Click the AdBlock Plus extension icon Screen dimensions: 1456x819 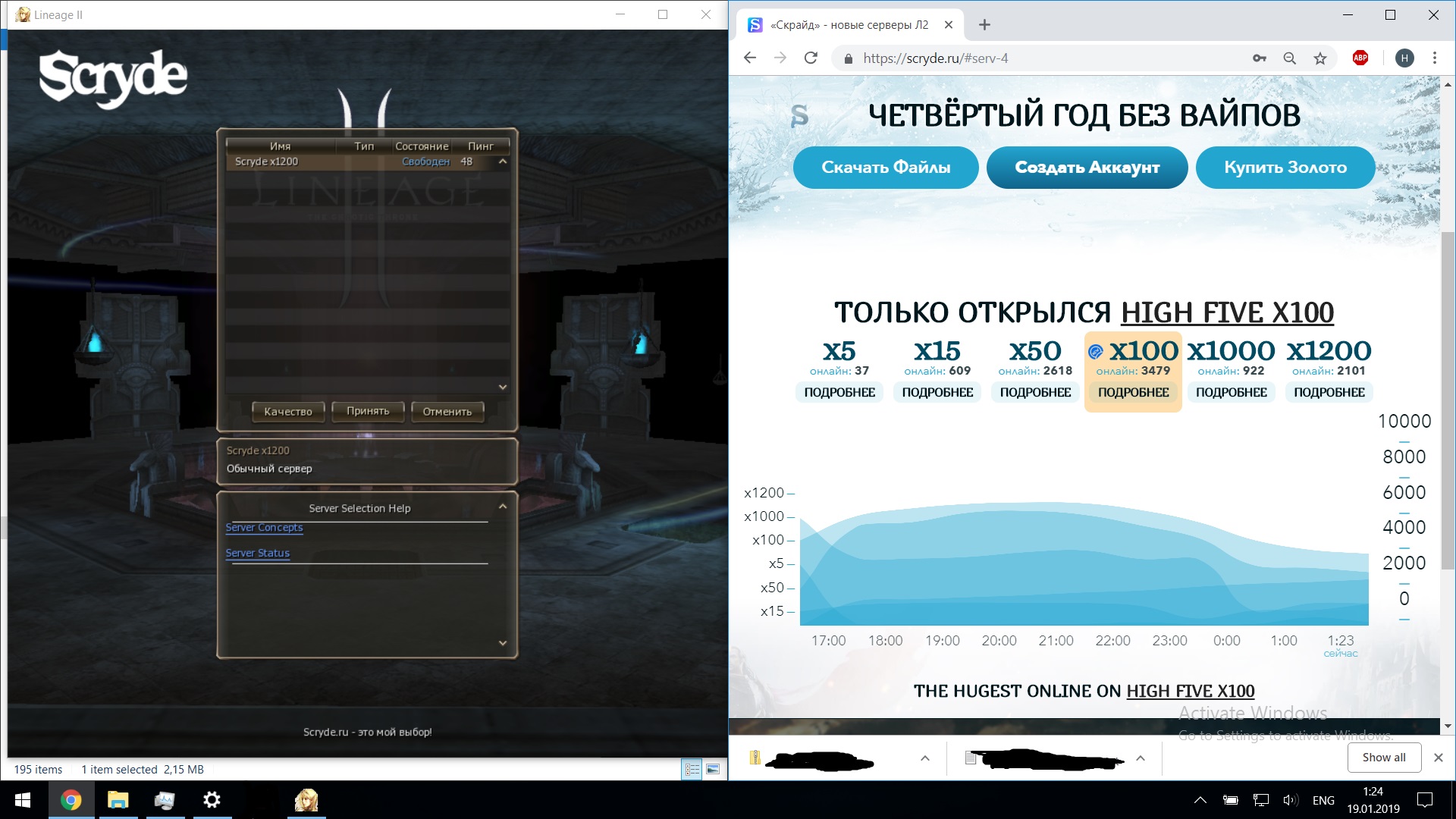(1360, 58)
